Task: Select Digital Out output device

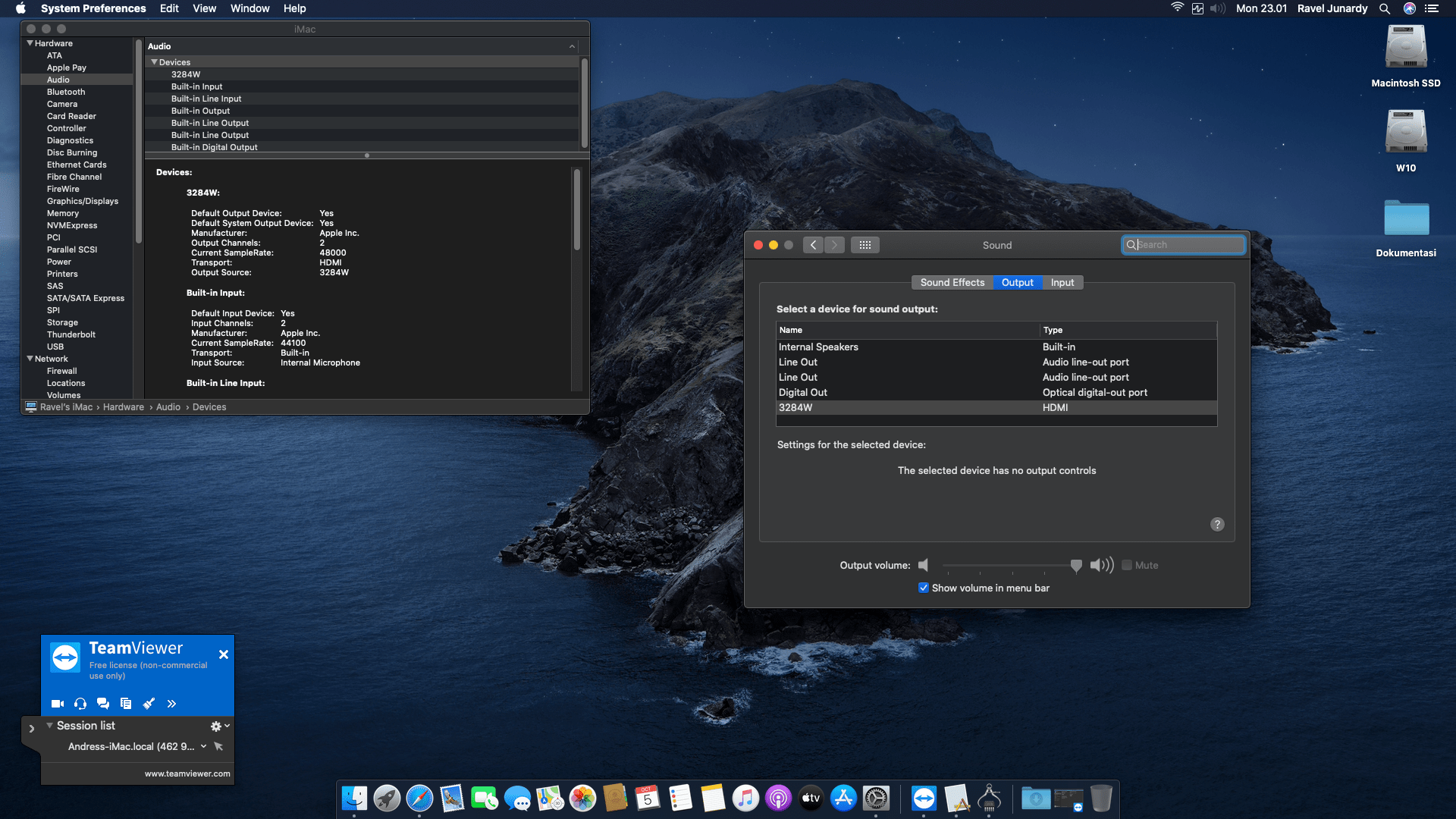Action: (996, 393)
